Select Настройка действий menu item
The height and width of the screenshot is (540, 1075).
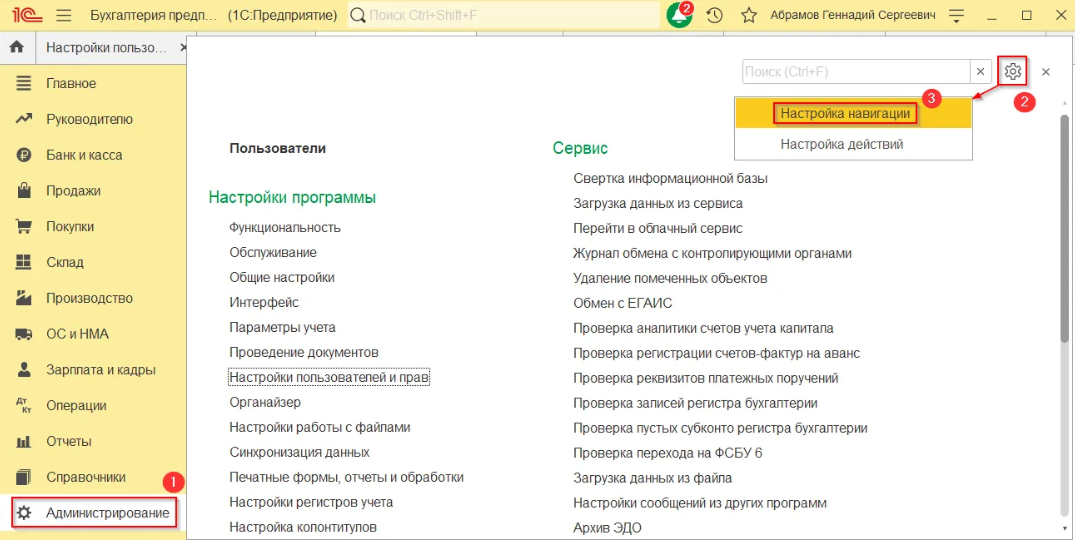841,144
